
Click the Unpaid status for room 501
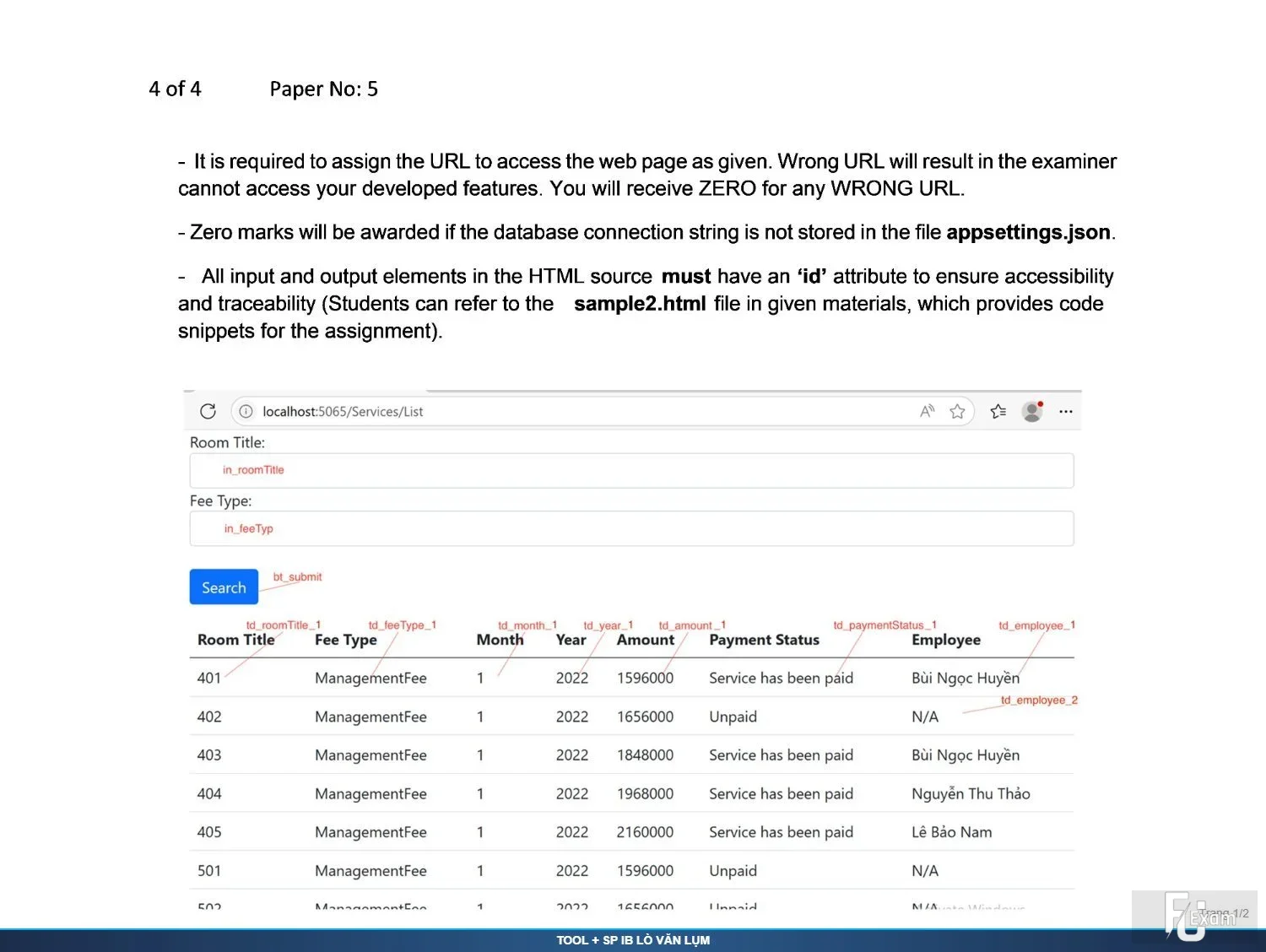click(x=733, y=870)
